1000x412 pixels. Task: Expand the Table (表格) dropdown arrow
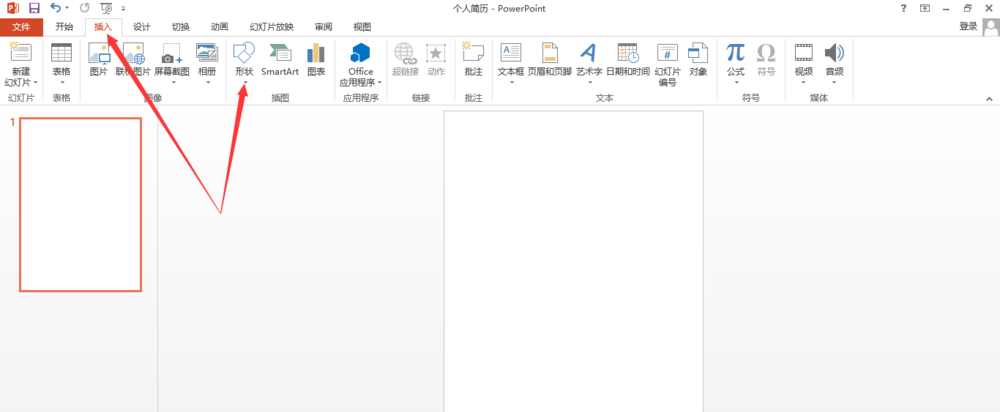pyautogui.click(x=61, y=82)
